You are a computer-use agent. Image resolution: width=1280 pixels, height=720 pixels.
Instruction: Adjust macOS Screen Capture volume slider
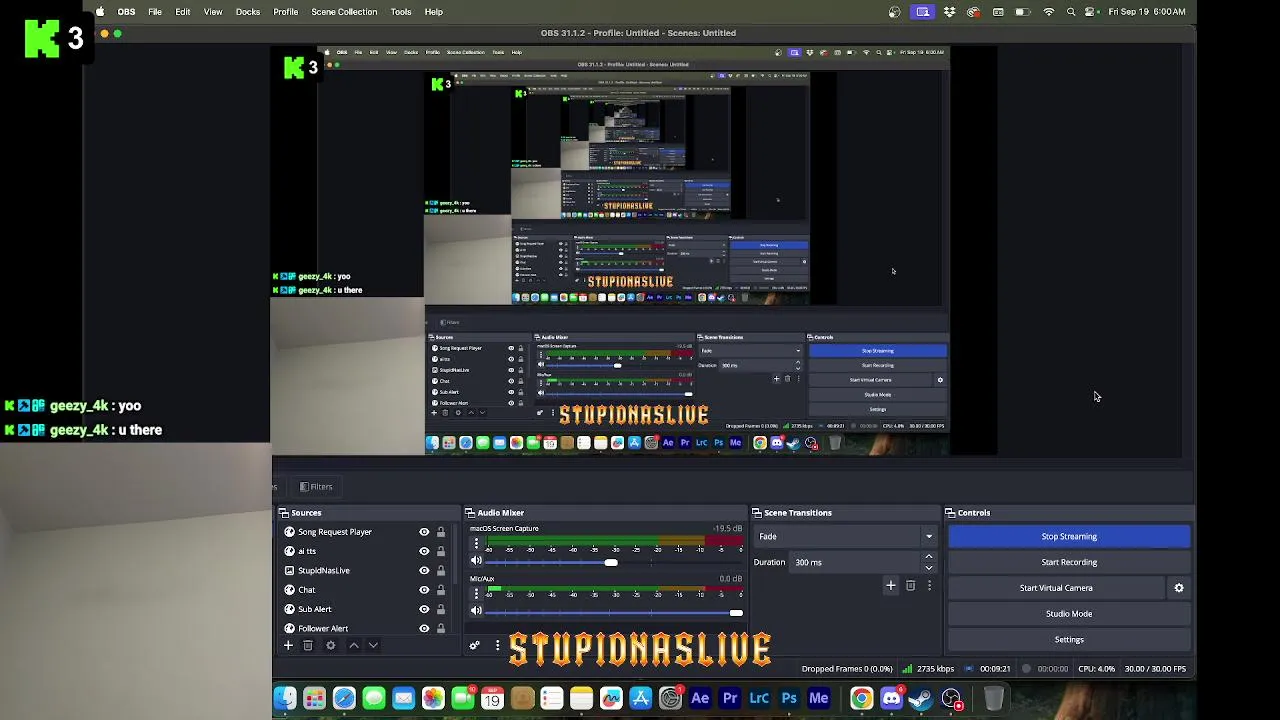pos(611,562)
